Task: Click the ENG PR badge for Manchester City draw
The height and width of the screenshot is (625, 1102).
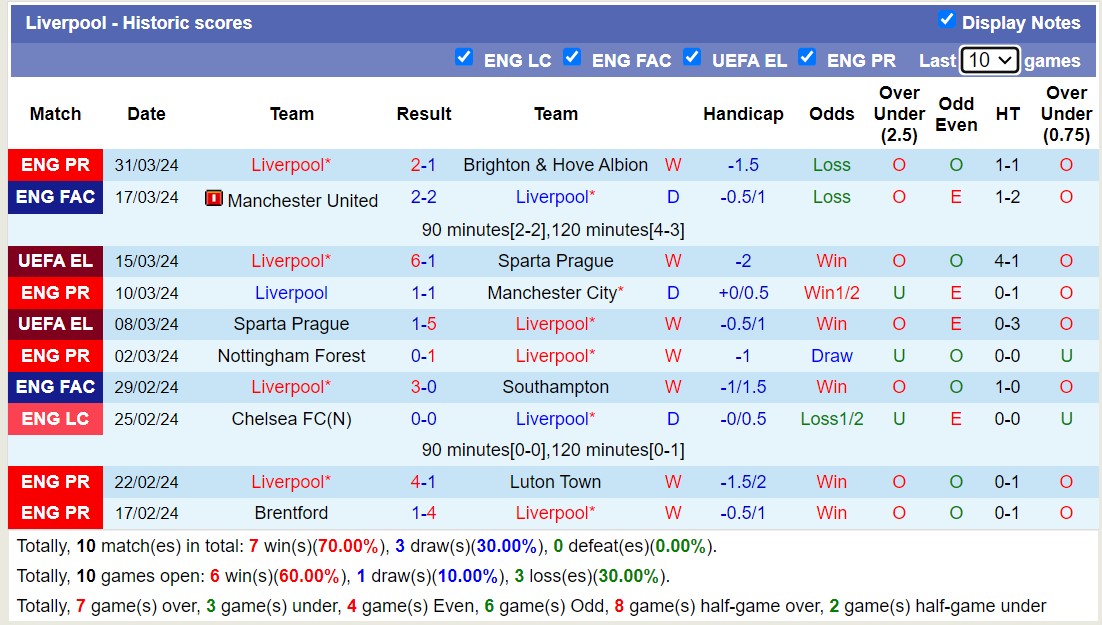Action: coord(55,293)
